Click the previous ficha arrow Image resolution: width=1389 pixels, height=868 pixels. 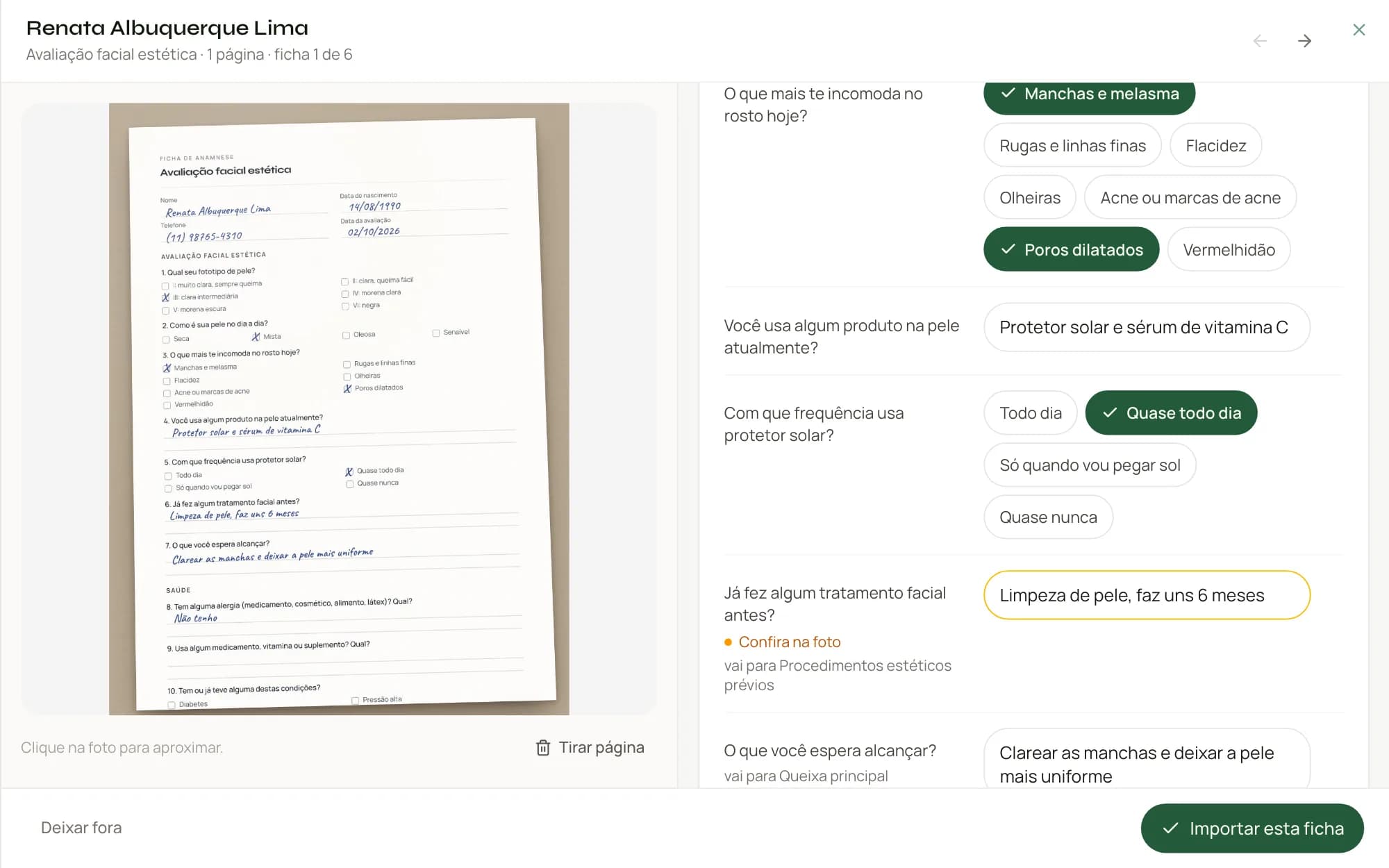pyautogui.click(x=1260, y=41)
